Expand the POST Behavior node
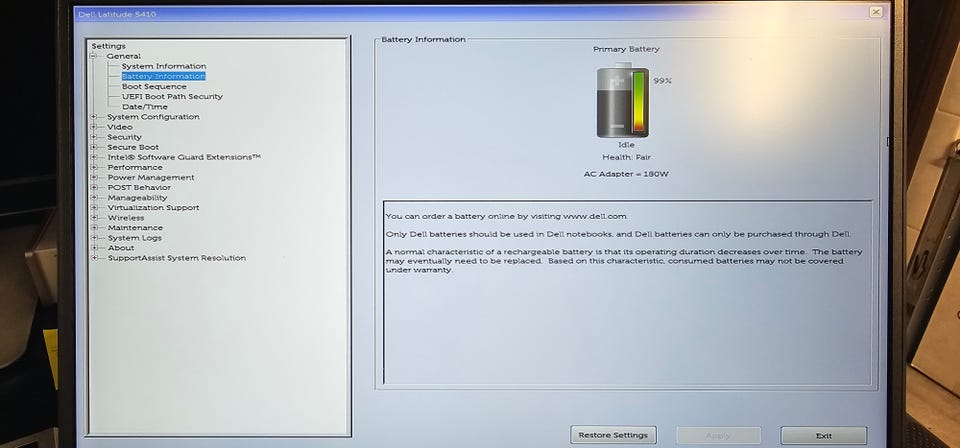This screenshot has height=448, width=960. click(94, 187)
